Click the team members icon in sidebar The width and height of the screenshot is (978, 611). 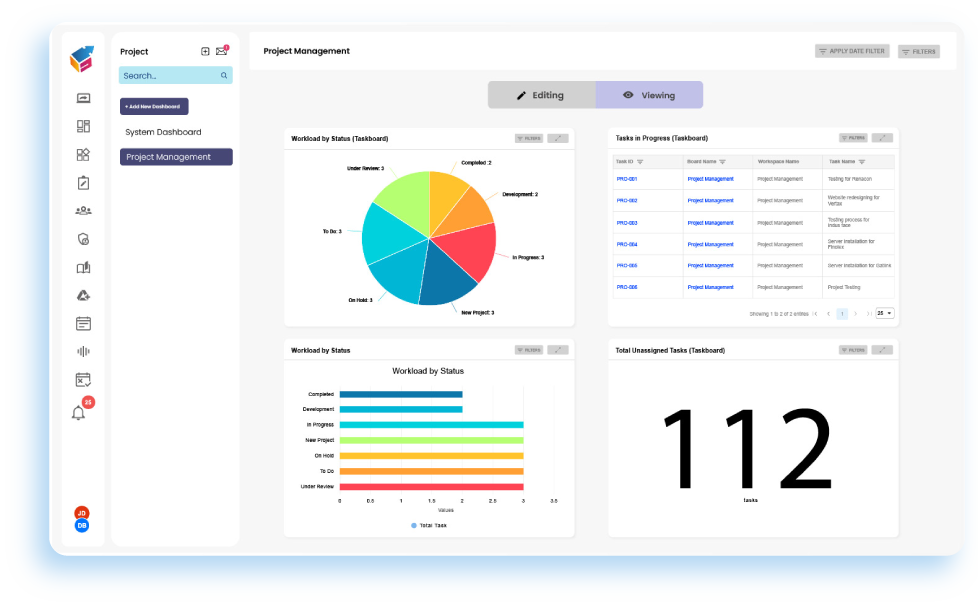(83, 210)
